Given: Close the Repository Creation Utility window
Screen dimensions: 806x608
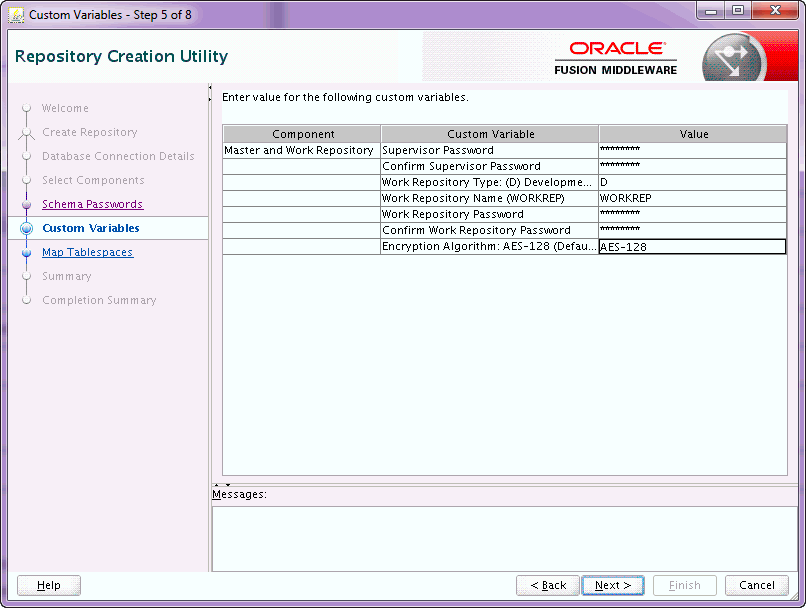Looking at the screenshot, I should point(775,11).
